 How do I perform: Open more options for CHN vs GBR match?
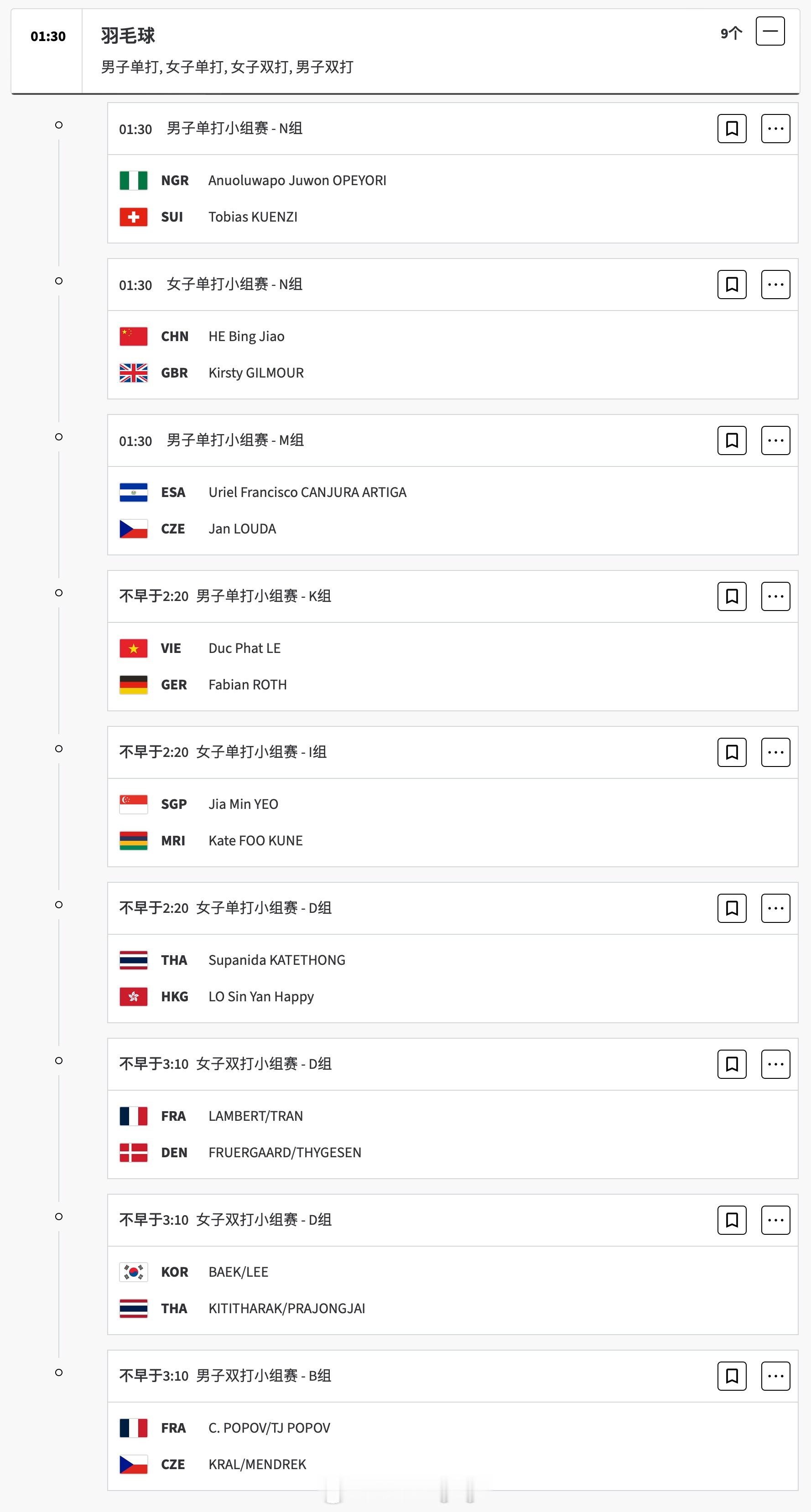[775, 285]
